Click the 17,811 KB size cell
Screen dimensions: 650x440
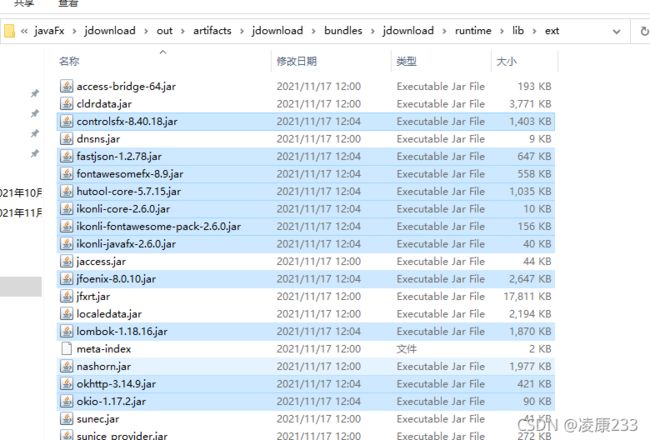[527, 297]
